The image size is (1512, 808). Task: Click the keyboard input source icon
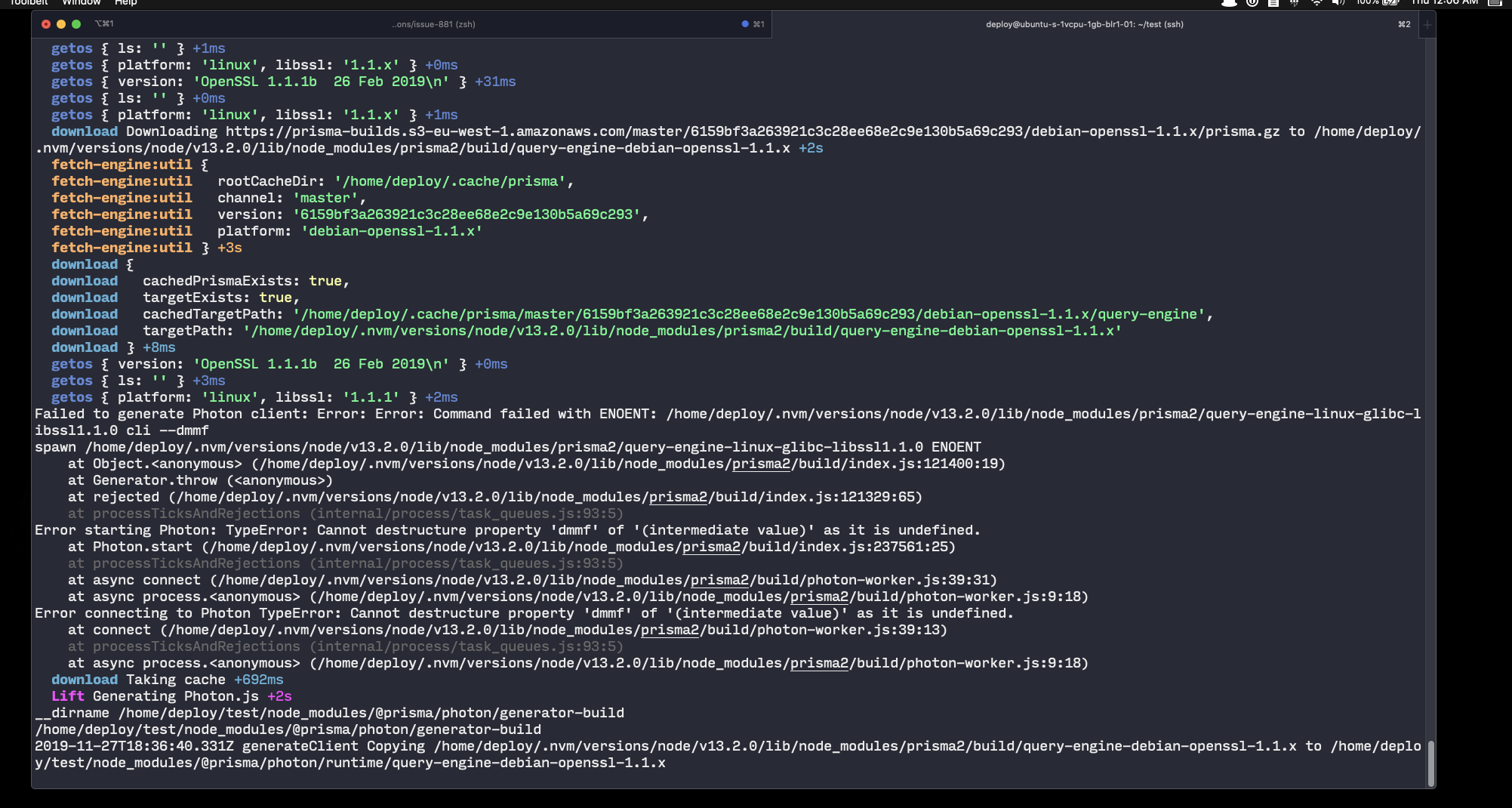click(1294, 4)
